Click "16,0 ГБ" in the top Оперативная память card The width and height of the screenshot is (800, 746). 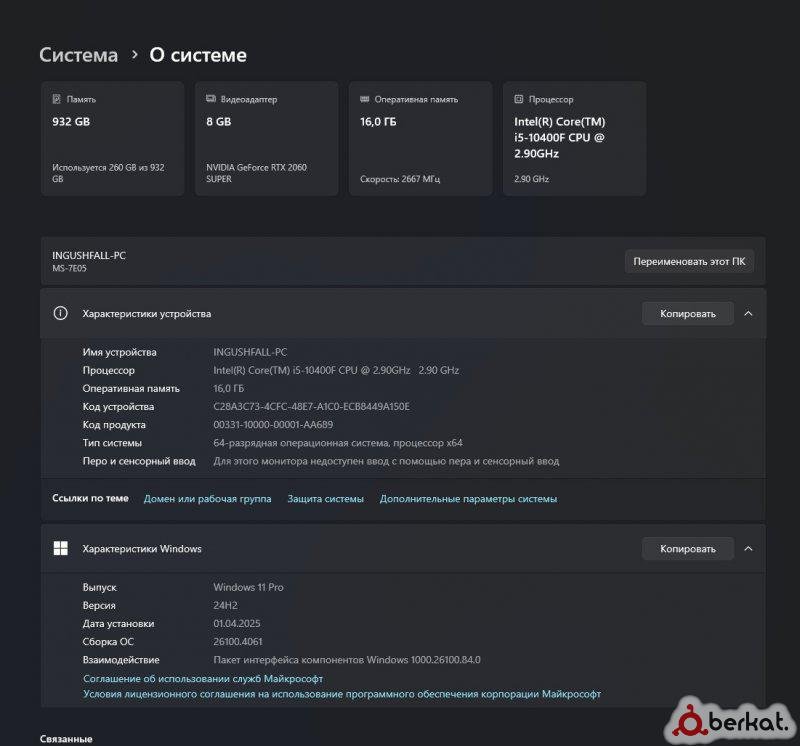coord(378,121)
